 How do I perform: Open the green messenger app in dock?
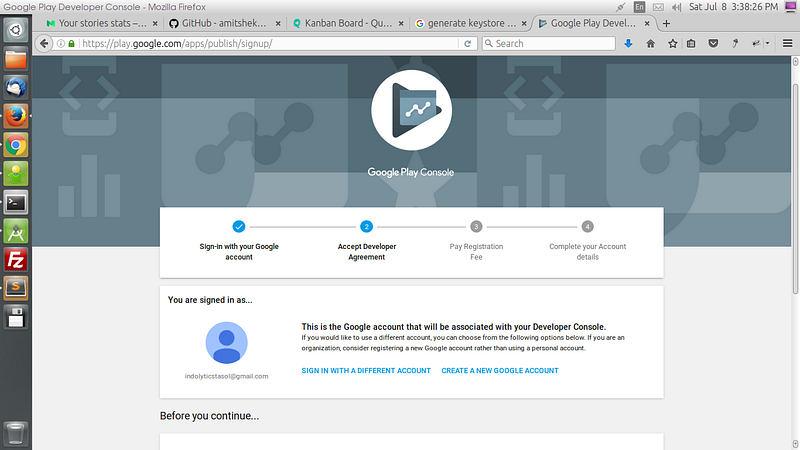pyautogui.click(x=16, y=174)
